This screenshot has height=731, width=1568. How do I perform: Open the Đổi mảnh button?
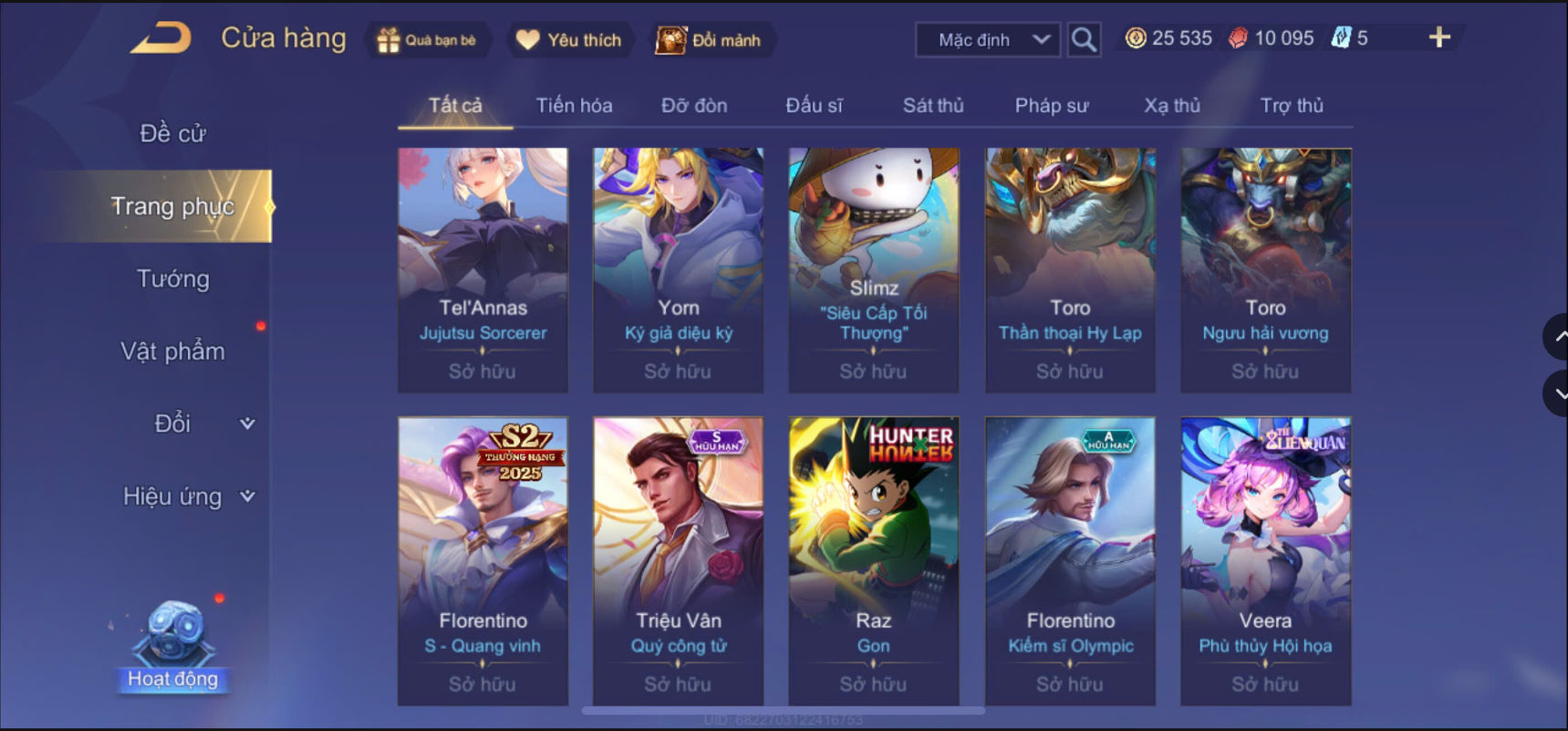[709, 40]
